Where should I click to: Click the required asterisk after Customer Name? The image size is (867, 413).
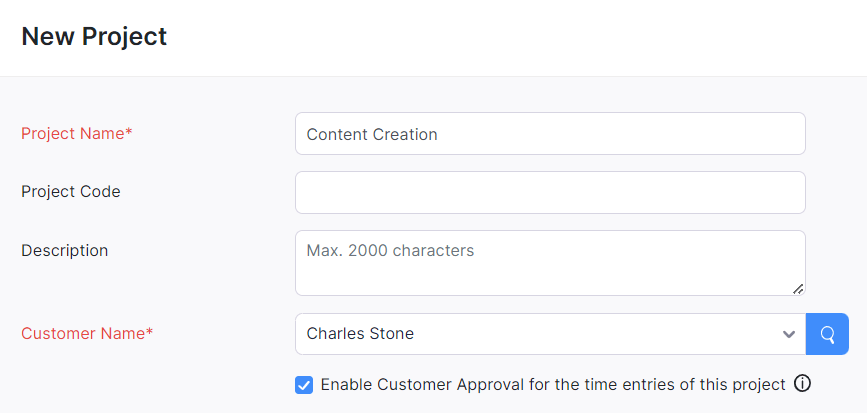[x=150, y=332]
